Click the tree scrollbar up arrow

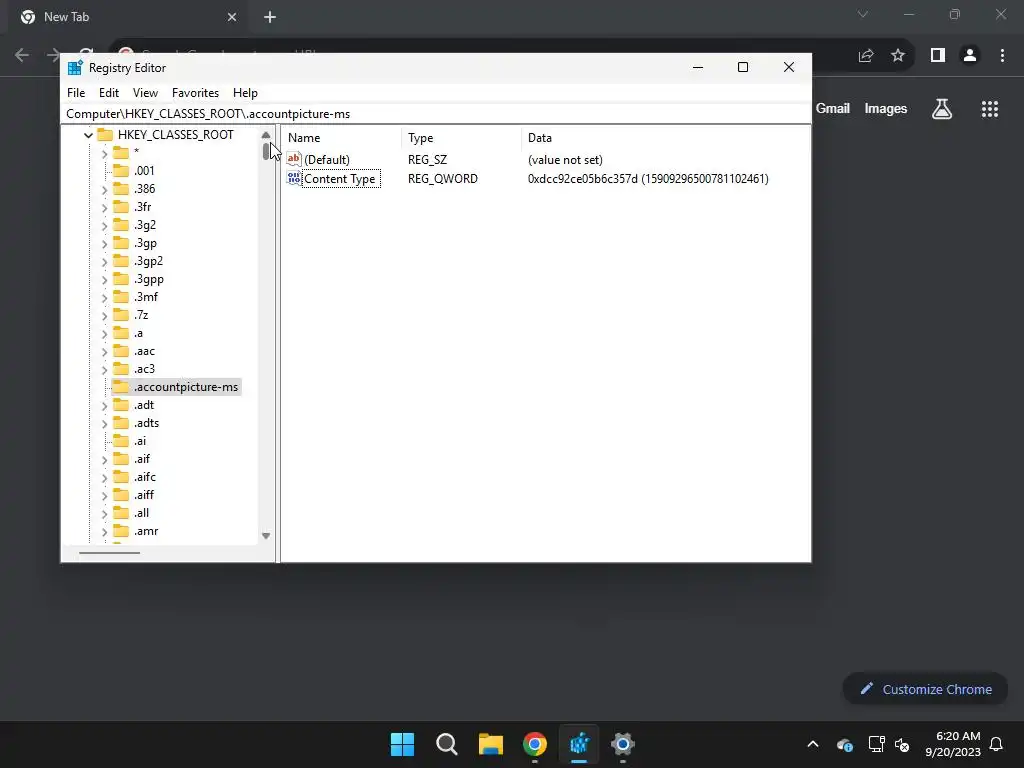tap(266, 135)
